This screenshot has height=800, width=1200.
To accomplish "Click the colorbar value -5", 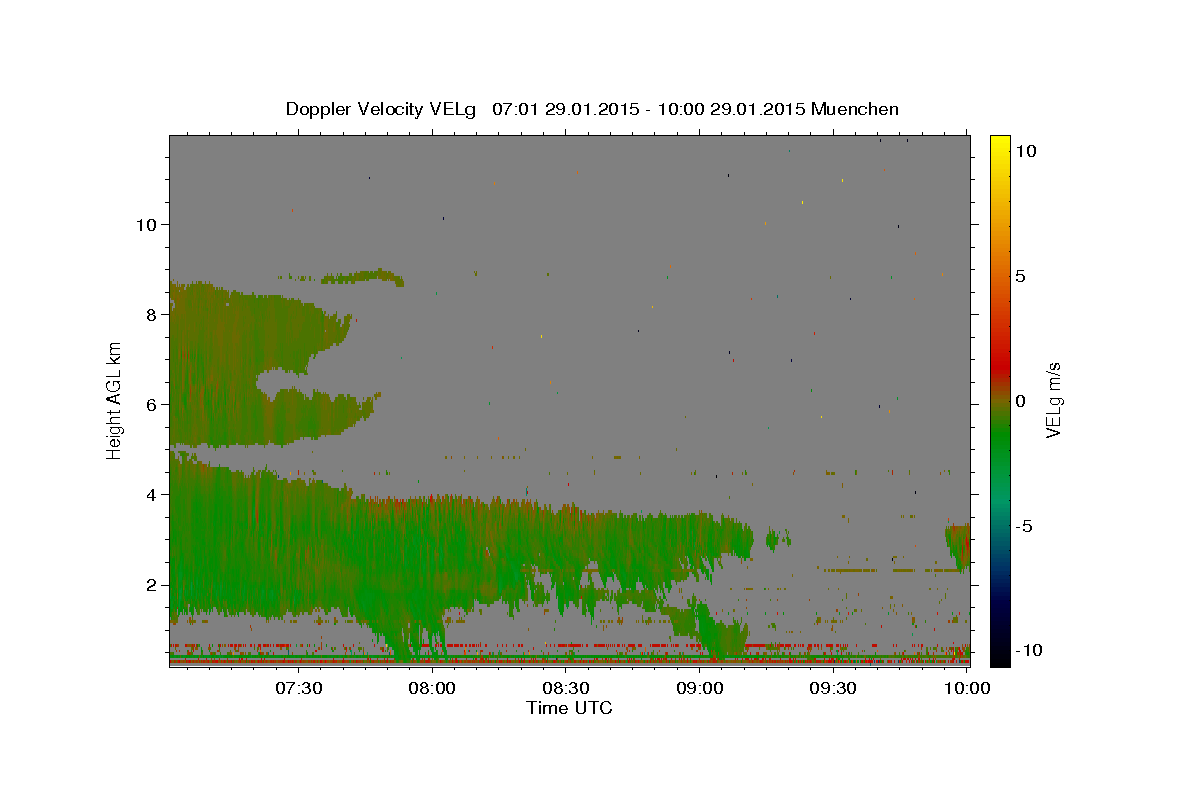I will pyautogui.click(x=1025, y=526).
